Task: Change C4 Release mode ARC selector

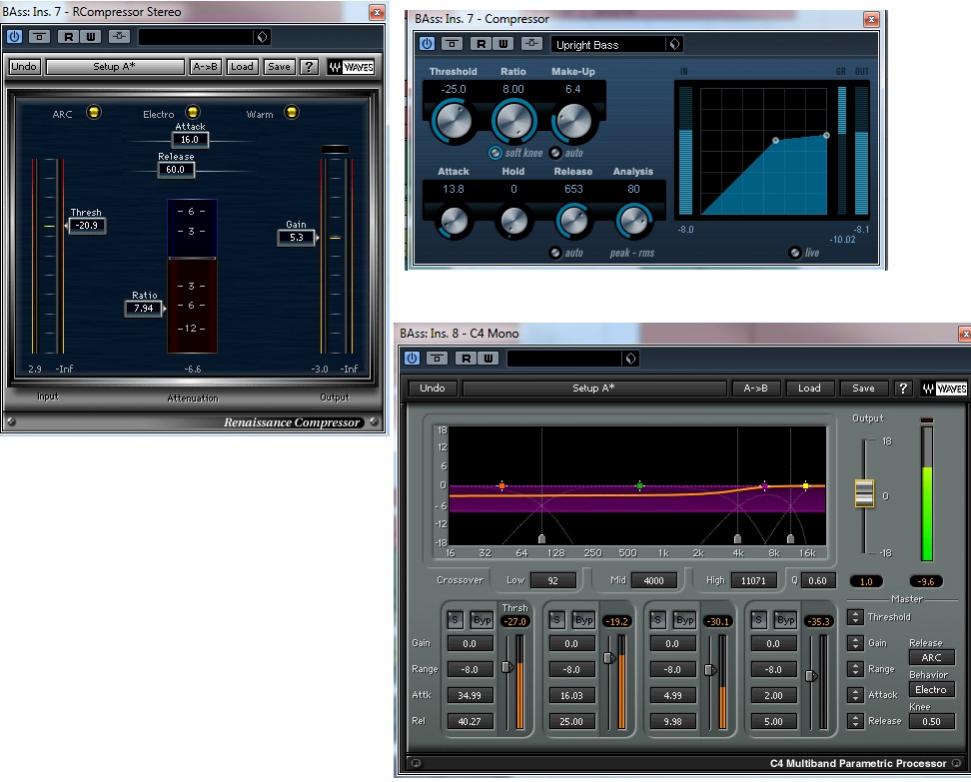Action: point(931,658)
